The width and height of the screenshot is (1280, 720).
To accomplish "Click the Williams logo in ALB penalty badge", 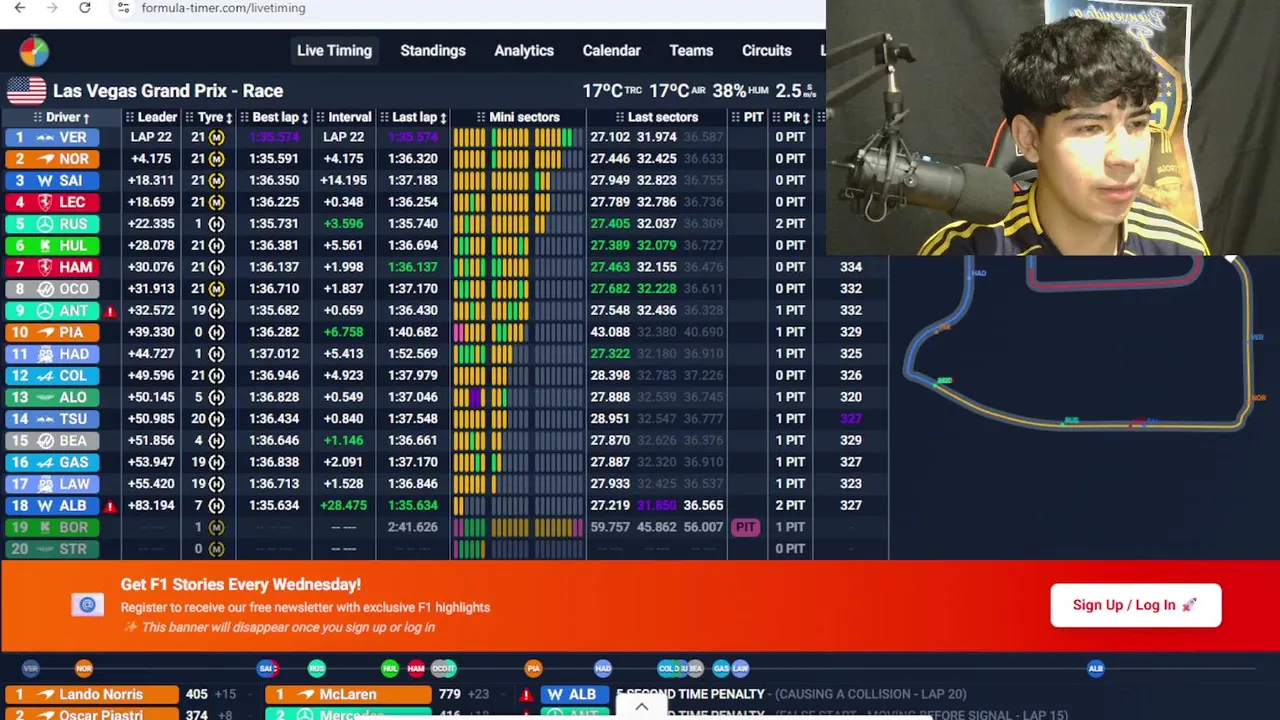I will (x=555, y=694).
